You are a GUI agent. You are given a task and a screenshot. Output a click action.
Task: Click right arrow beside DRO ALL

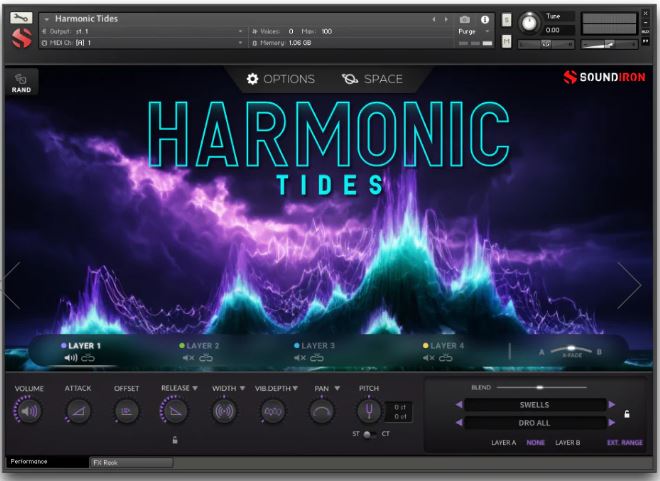click(612, 423)
